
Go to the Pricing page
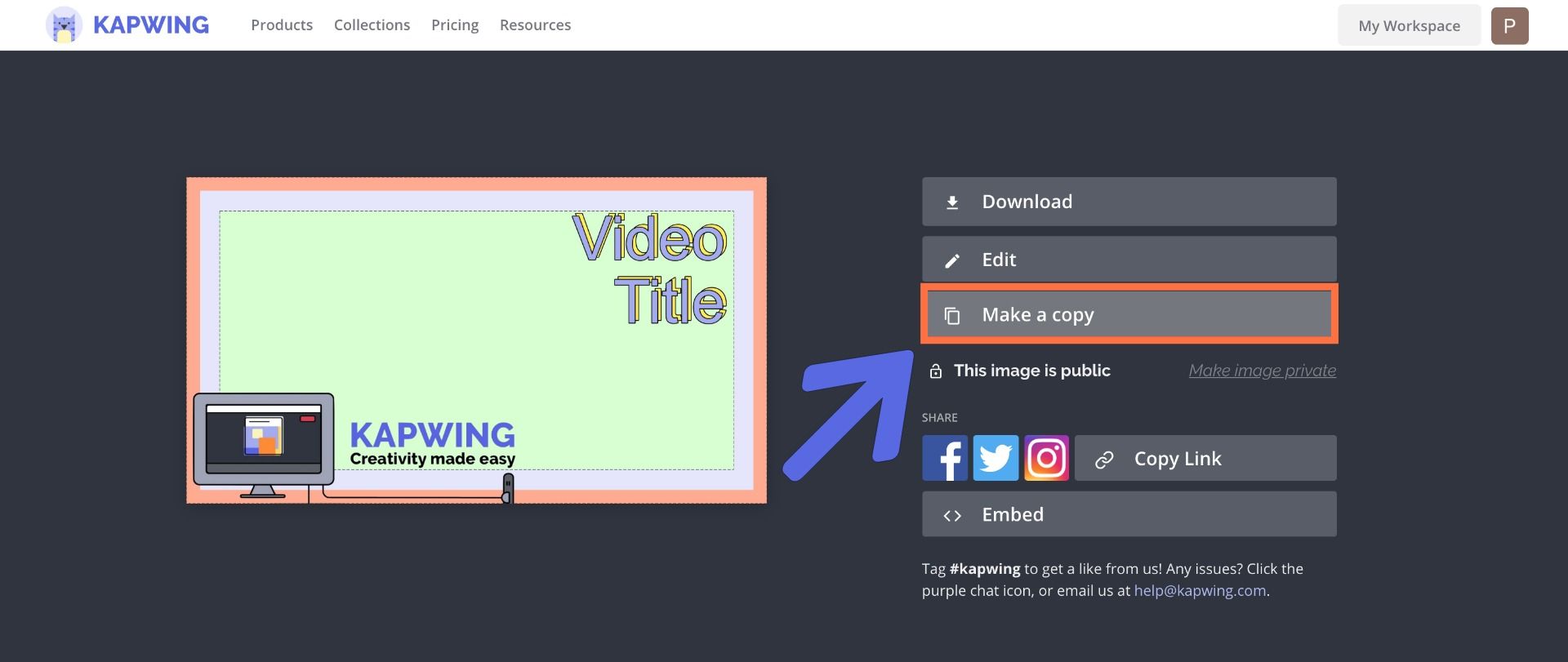pos(455,25)
